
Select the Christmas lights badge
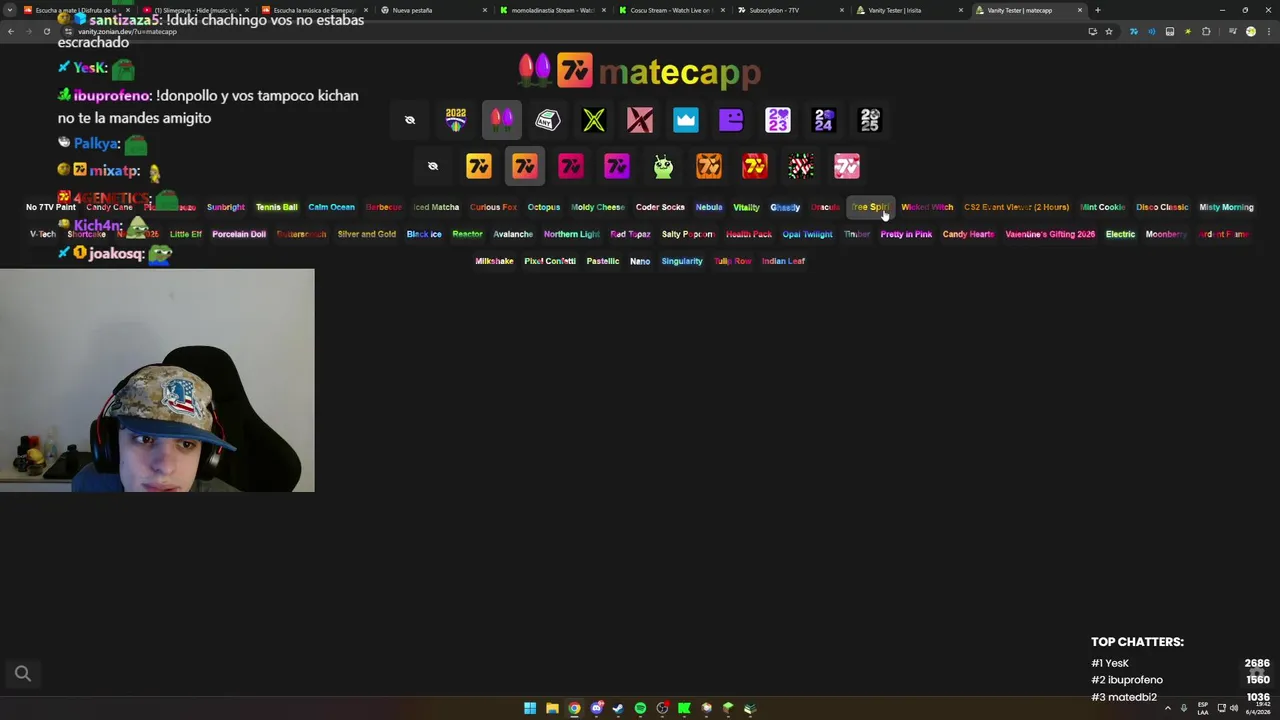click(x=502, y=120)
